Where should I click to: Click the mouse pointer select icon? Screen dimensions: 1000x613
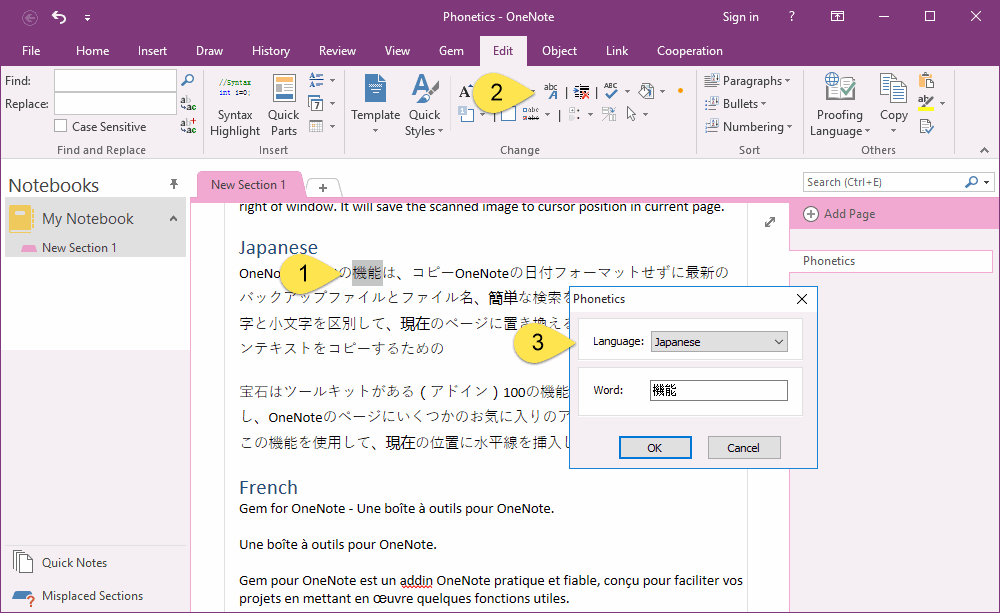pos(631,114)
